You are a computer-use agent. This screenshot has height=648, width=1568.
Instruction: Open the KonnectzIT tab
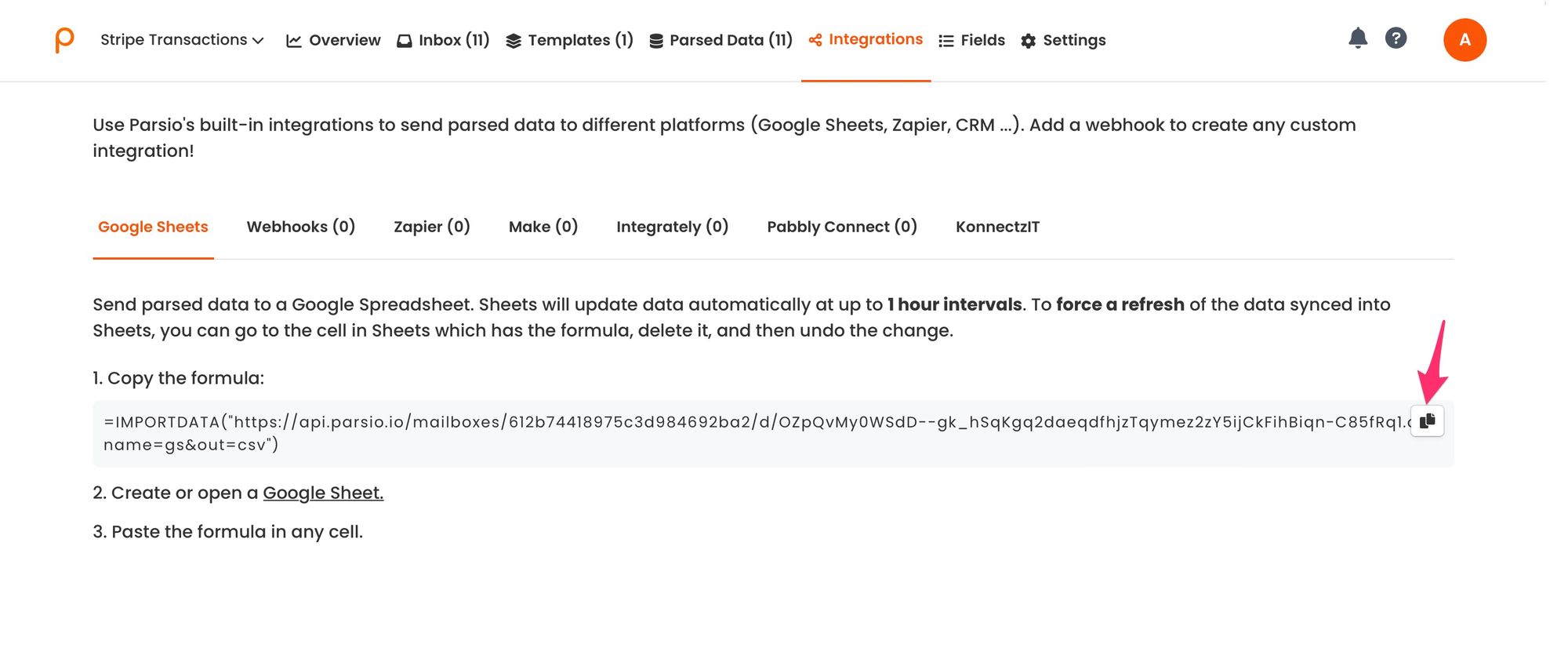tap(997, 227)
